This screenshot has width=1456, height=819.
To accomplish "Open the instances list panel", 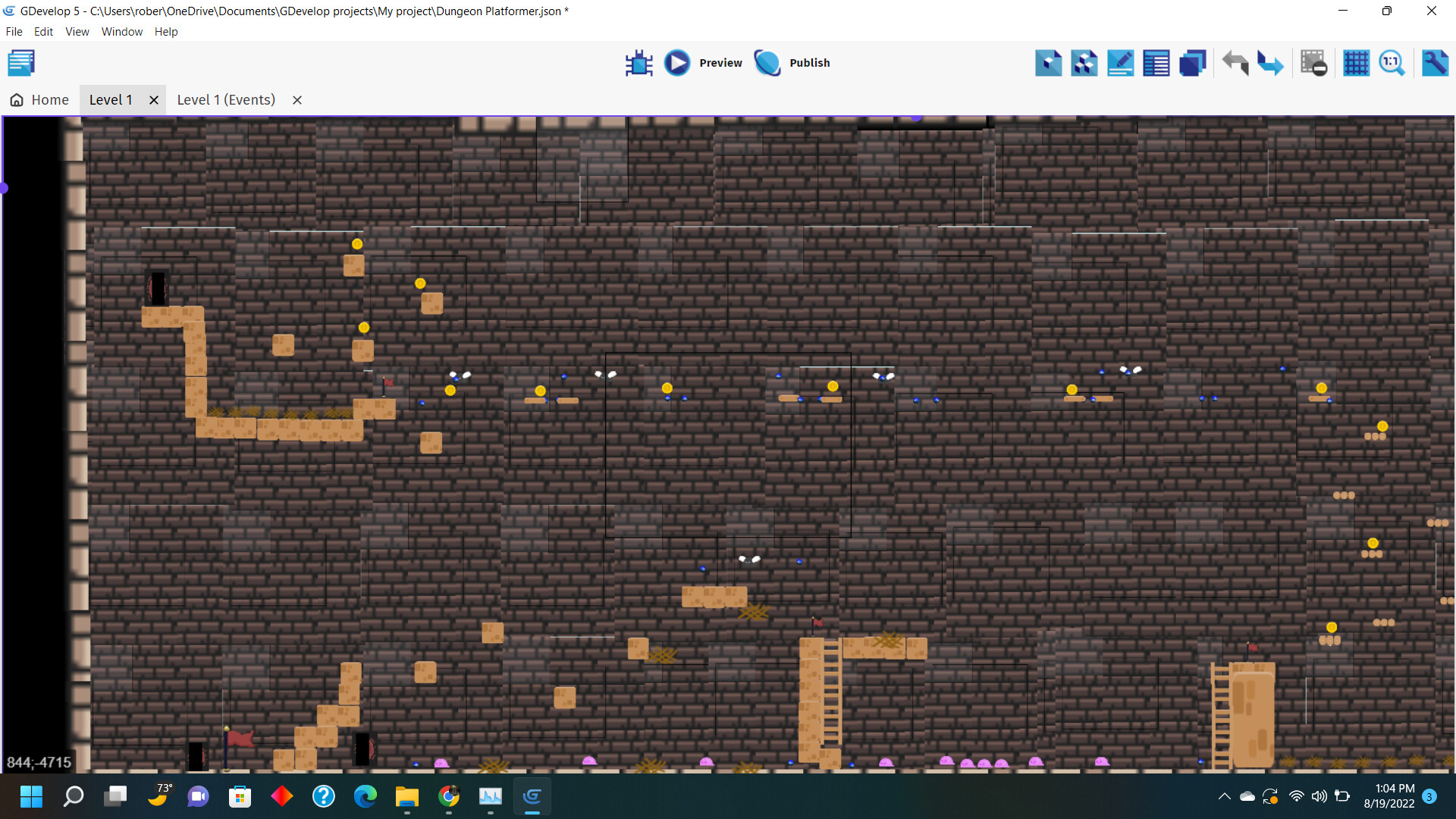I will pyautogui.click(x=1156, y=63).
